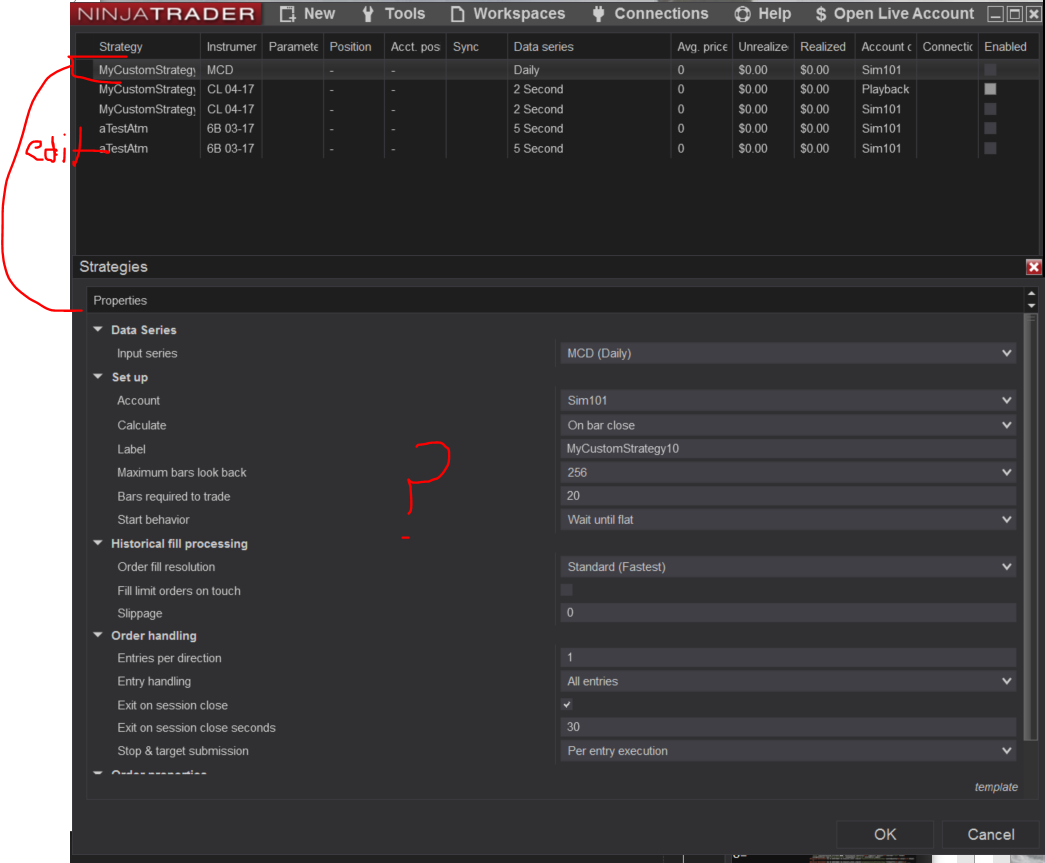Viewport: 1045px width, 863px height.
Task: Click the New window icon
Action: tap(287, 14)
